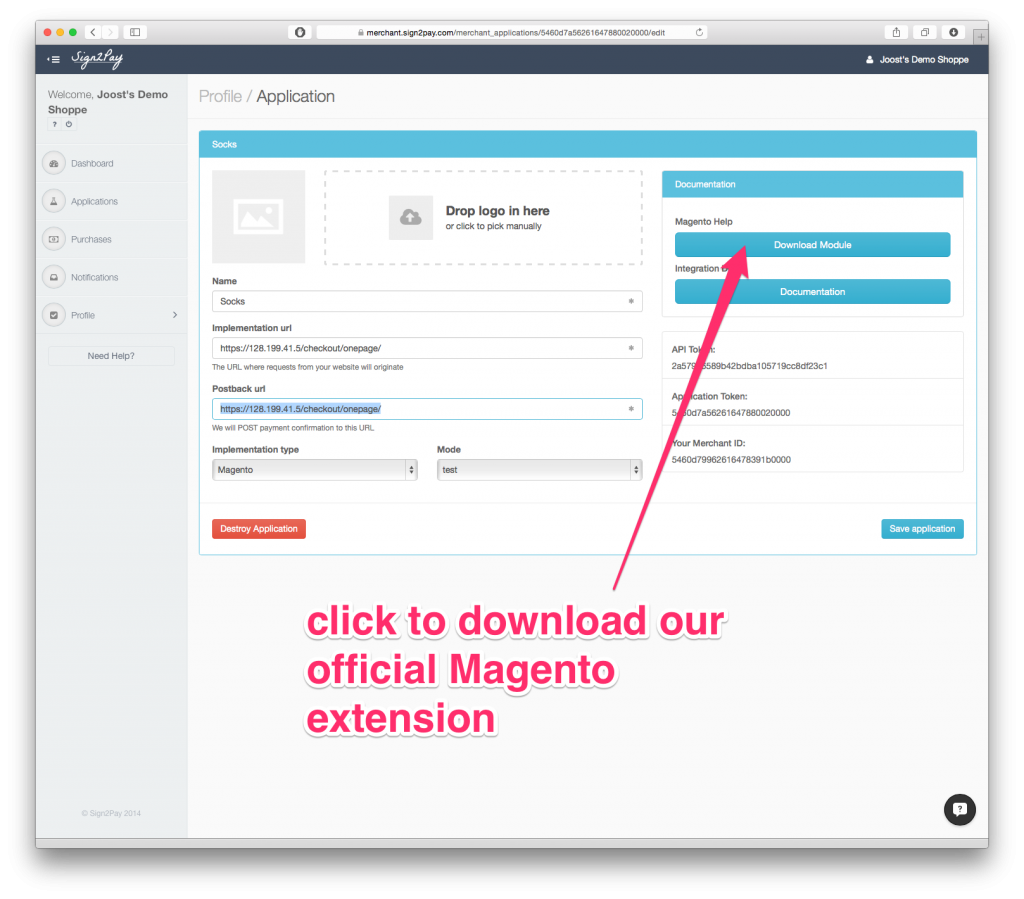The image size is (1024, 899).
Task: Click the Download Module button
Action: point(812,245)
